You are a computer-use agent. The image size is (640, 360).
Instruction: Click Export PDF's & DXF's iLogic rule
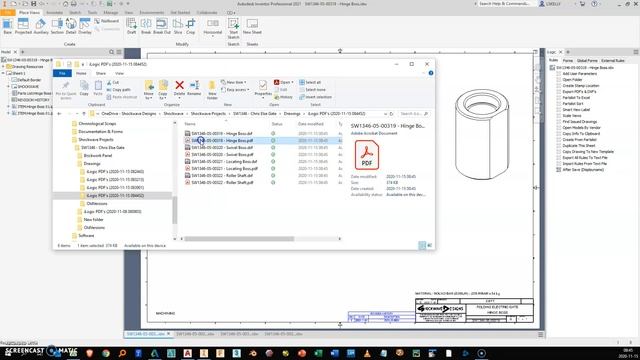tap(579, 92)
